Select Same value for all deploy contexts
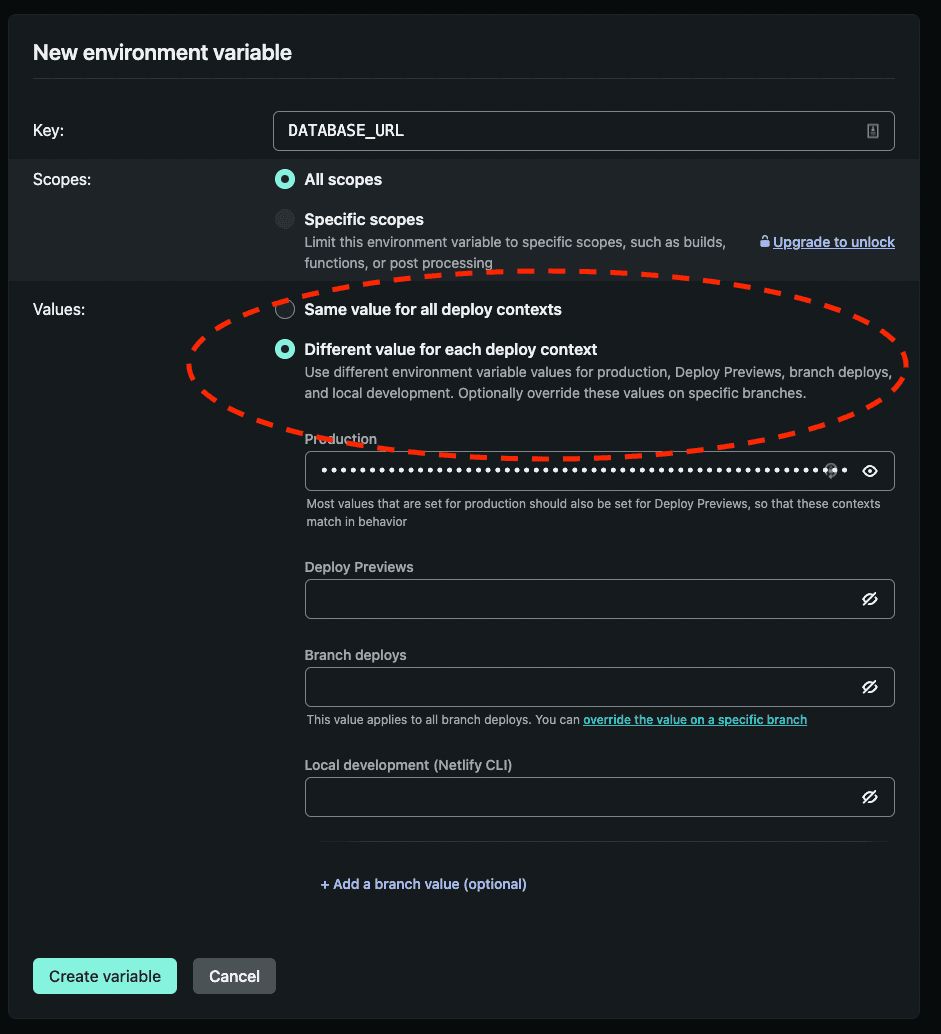Screen dimensions: 941x1034 [x=285, y=310]
